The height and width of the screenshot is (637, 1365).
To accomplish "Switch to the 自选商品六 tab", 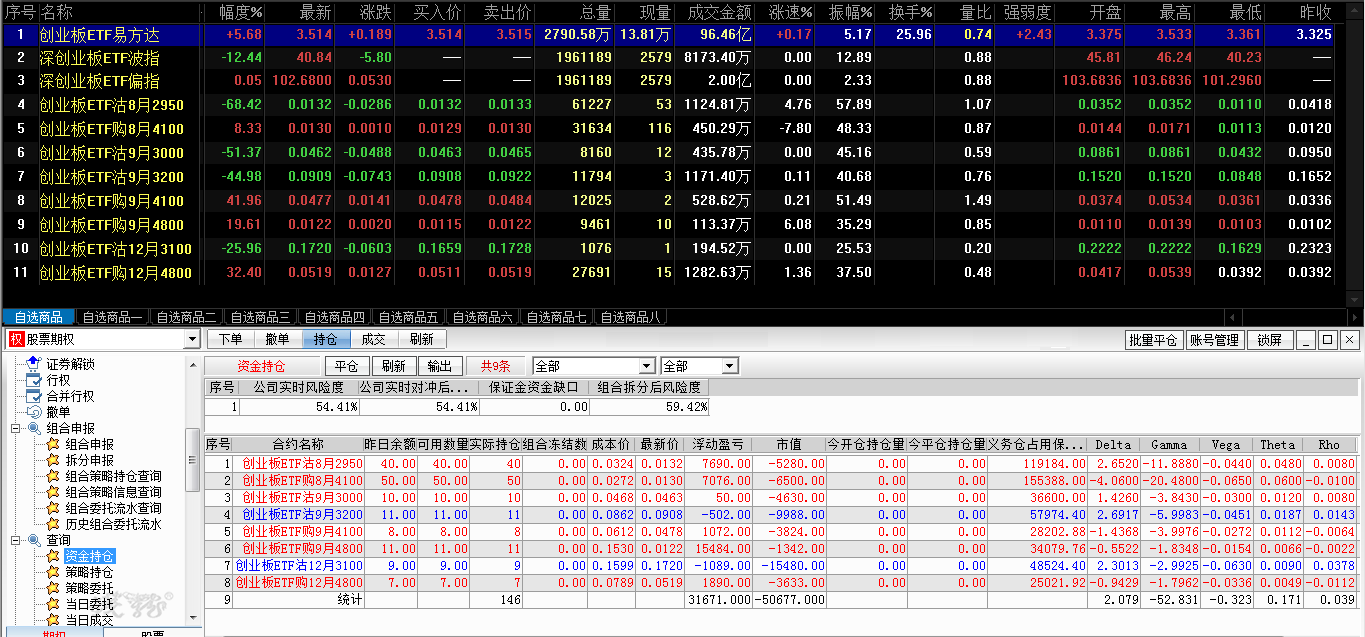I will point(482,317).
